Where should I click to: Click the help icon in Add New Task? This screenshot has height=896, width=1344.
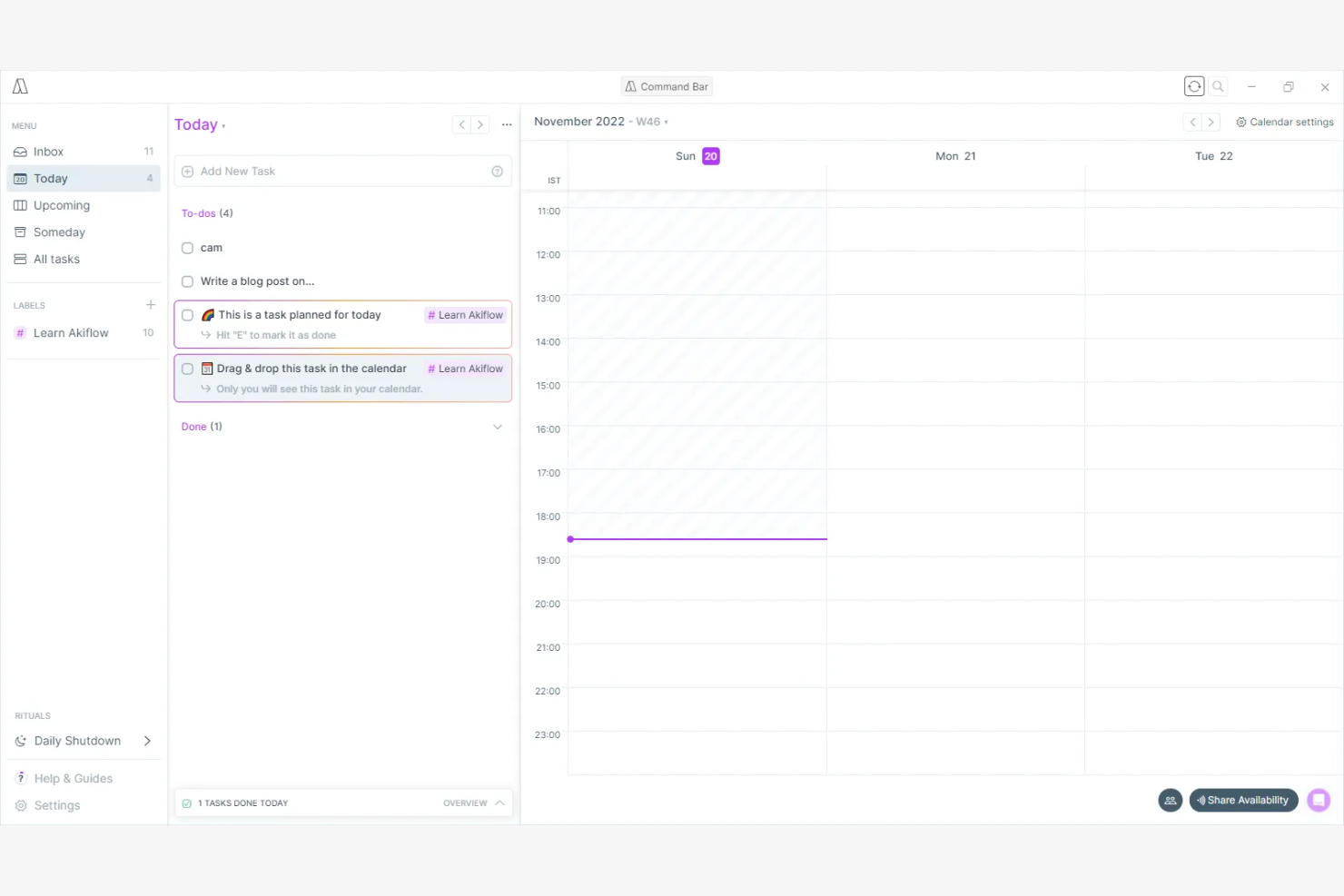pyautogui.click(x=497, y=172)
